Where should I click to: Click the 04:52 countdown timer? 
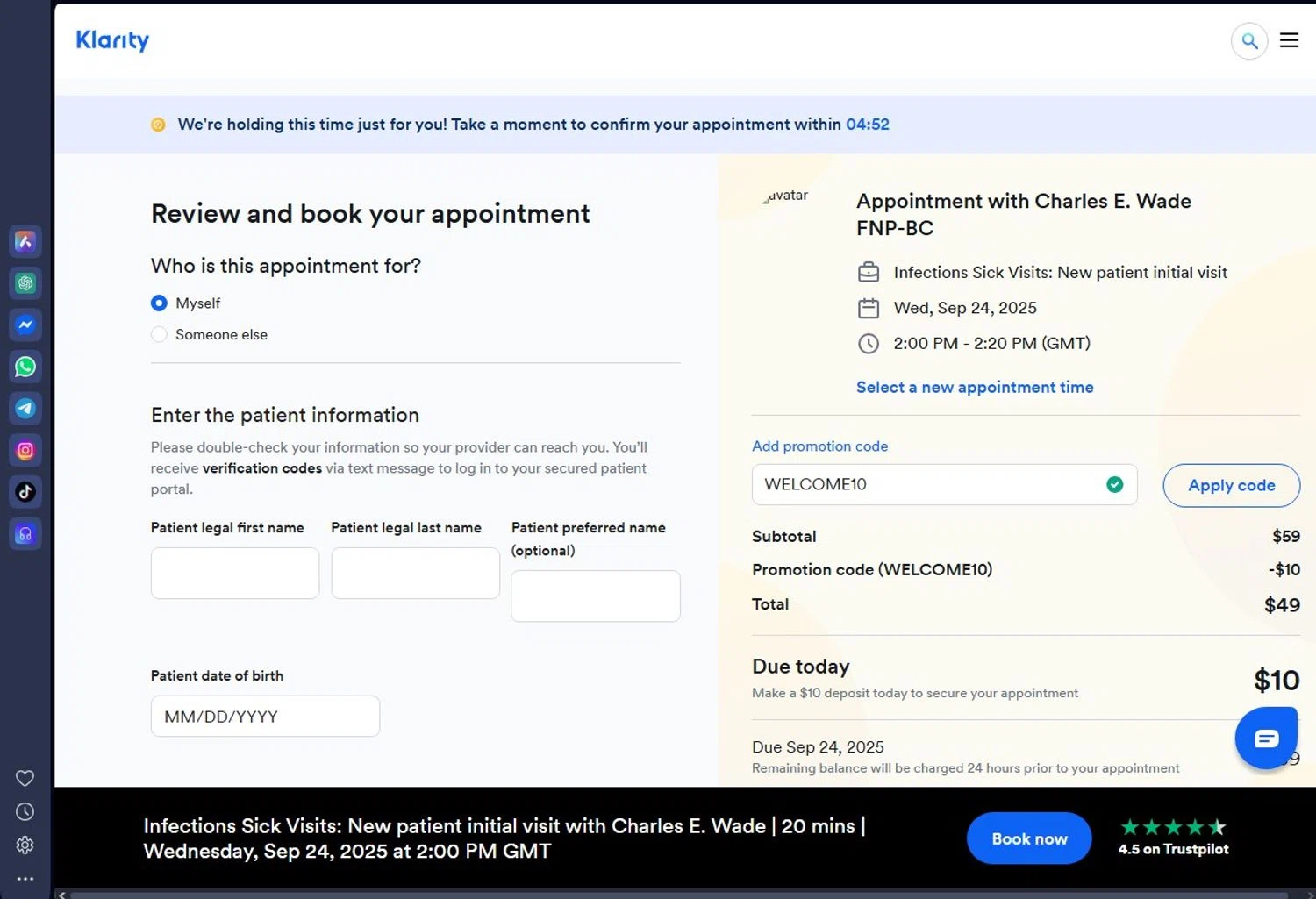click(x=868, y=125)
